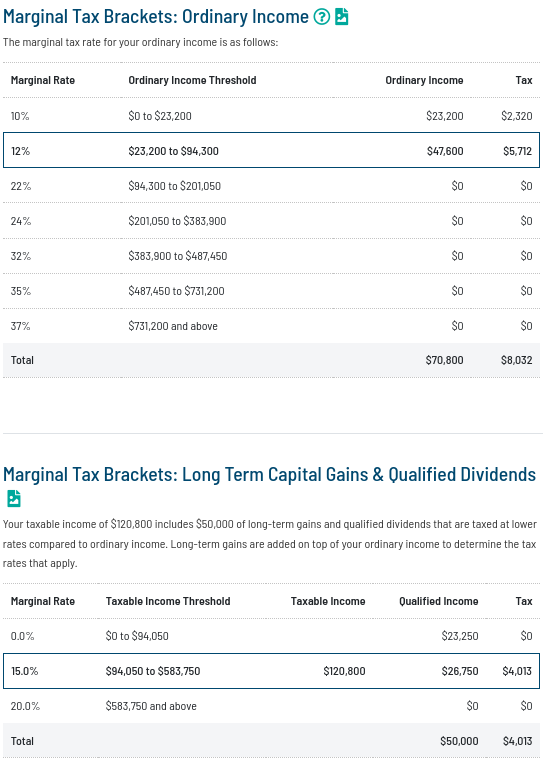Download Long Term Capital Gains image icon
Screen dimensions: 543x761
click(14, 498)
